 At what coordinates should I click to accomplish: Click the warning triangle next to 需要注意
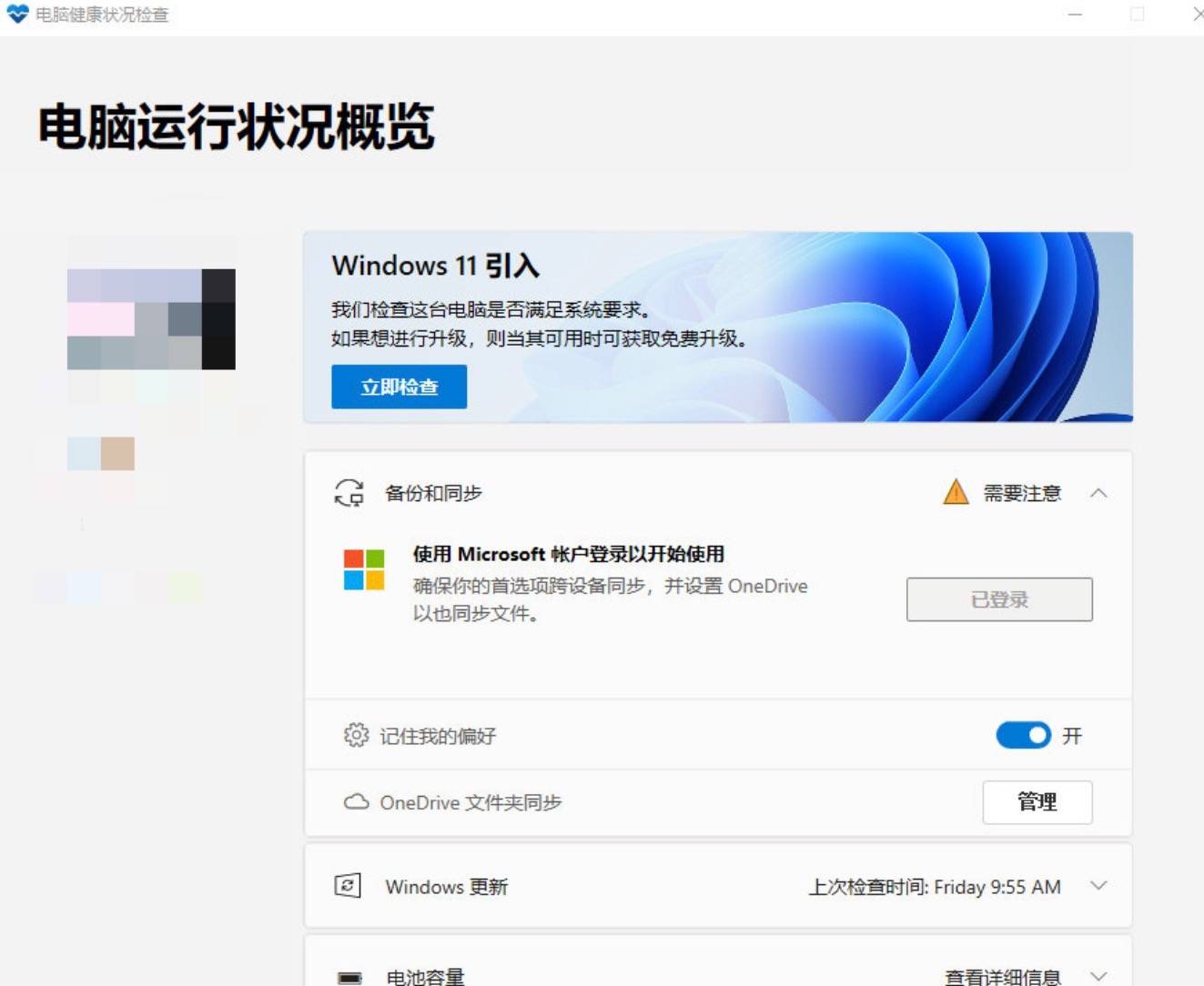tap(955, 492)
